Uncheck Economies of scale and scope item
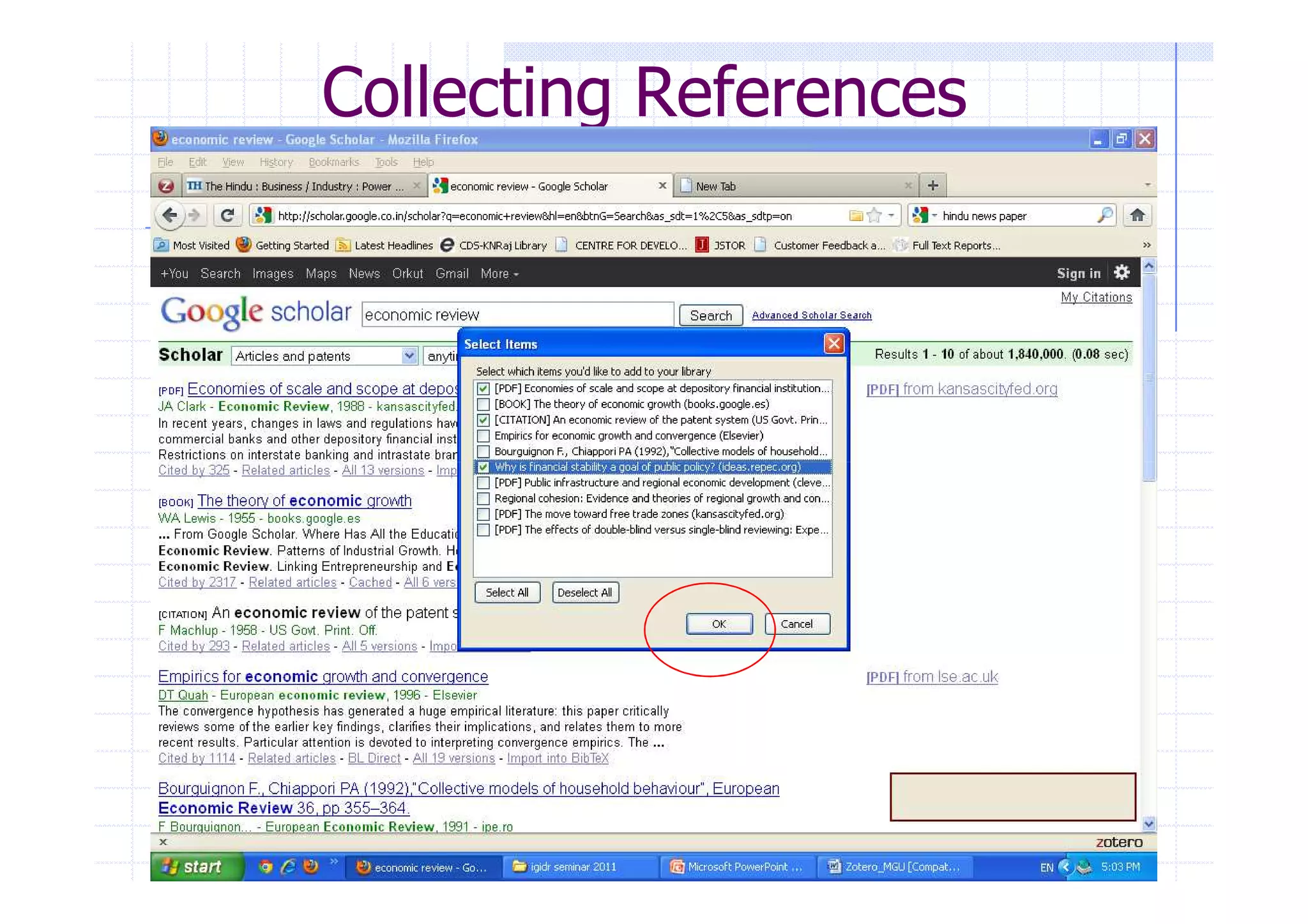 tap(483, 388)
